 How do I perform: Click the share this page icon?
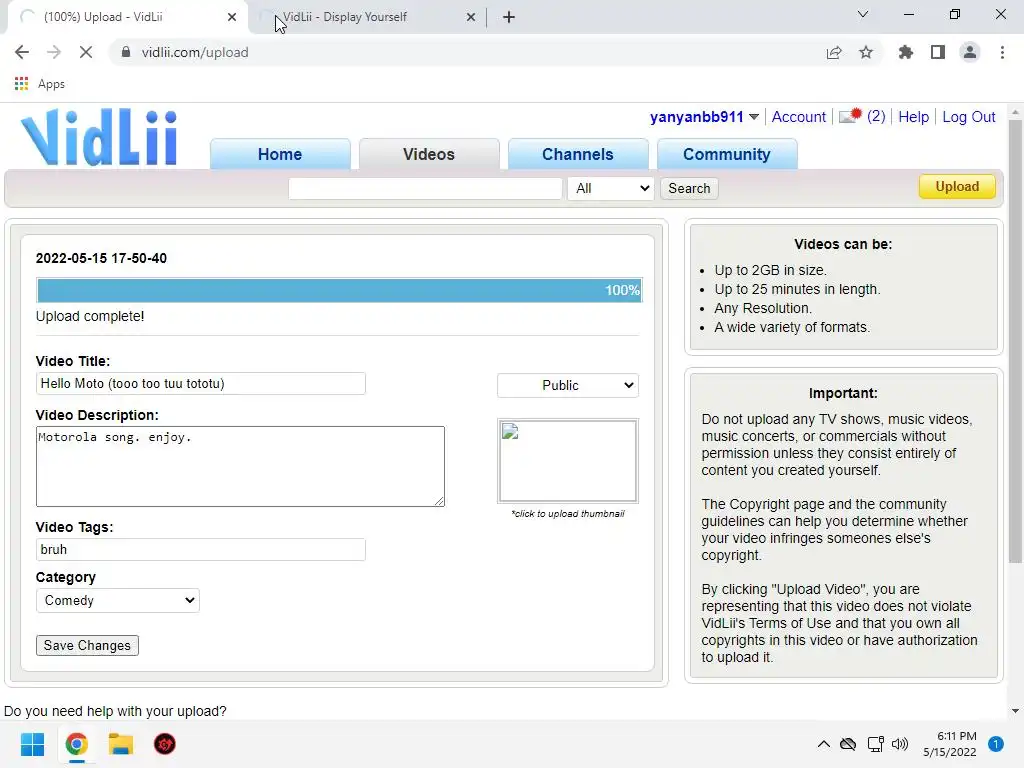[x=834, y=52]
